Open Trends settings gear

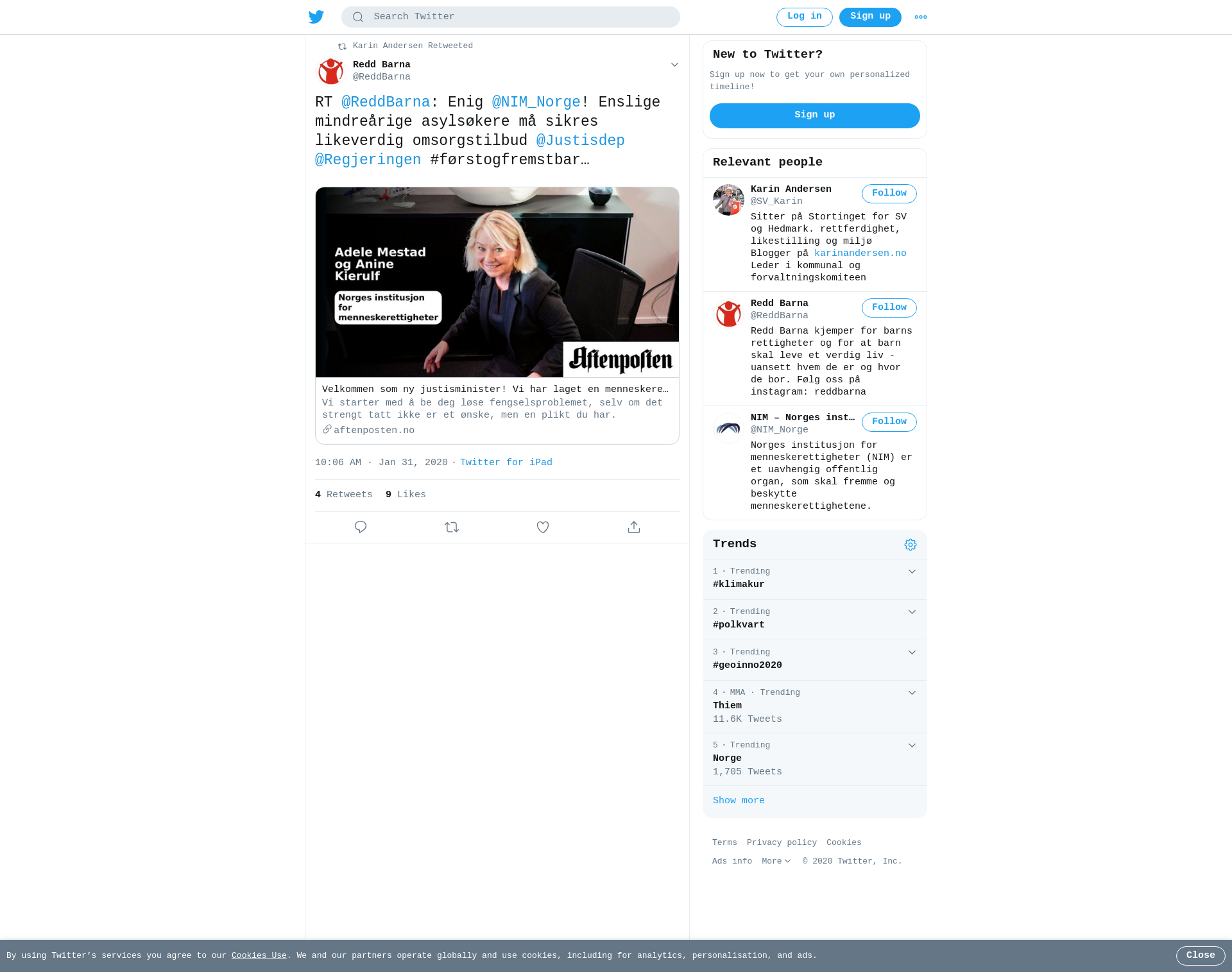(911, 545)
